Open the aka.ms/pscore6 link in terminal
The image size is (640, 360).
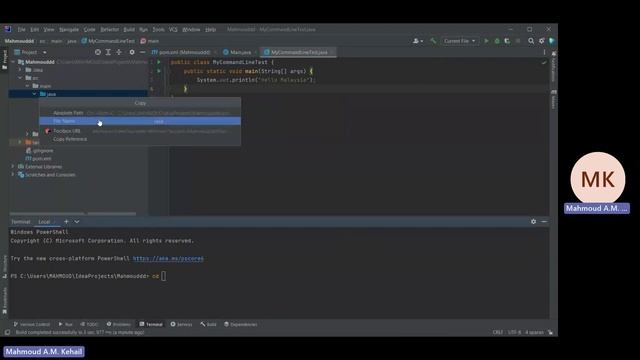tap(168, 258)
